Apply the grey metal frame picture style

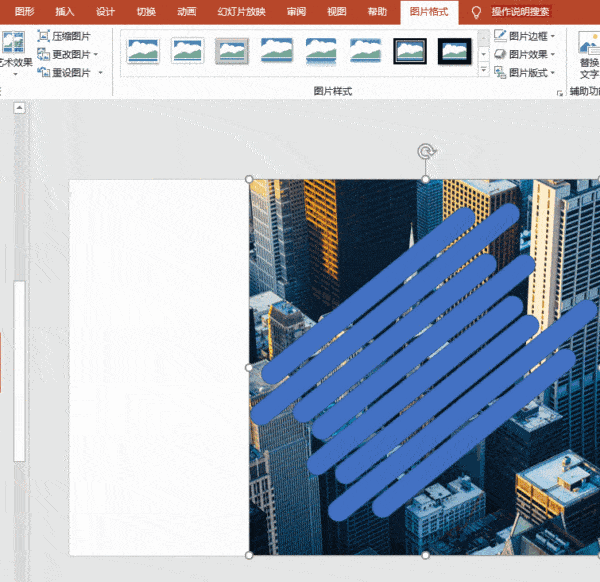coord(232,51)
